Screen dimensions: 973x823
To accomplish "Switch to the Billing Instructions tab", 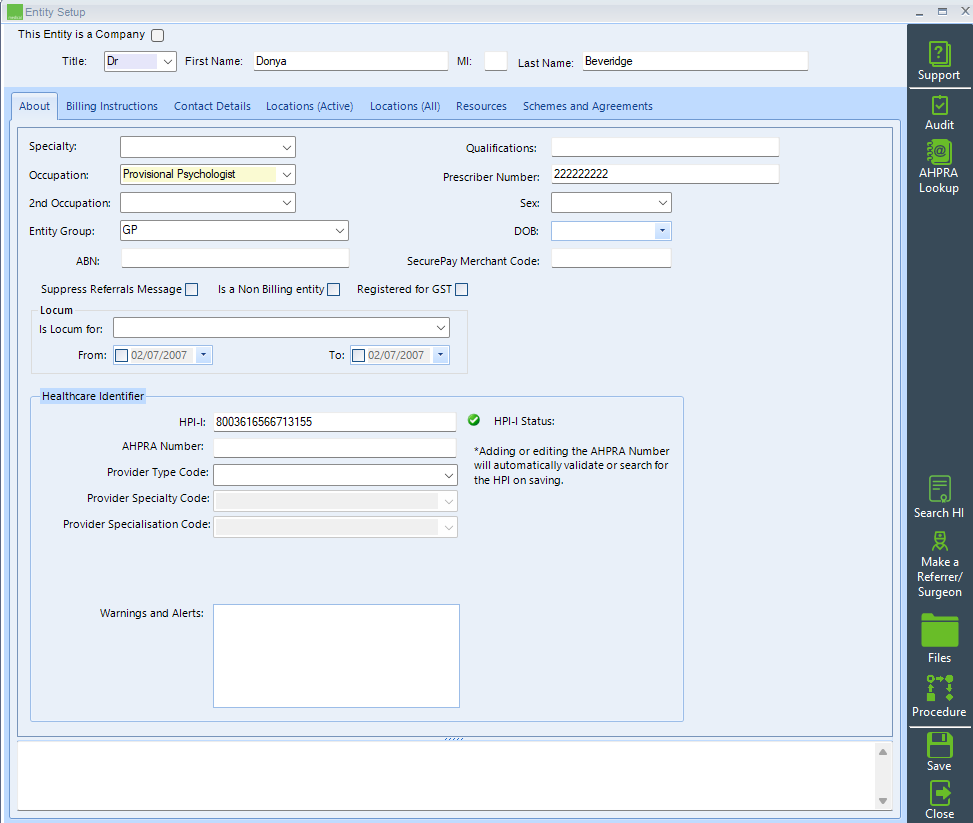I will click(x=110, y=106).
